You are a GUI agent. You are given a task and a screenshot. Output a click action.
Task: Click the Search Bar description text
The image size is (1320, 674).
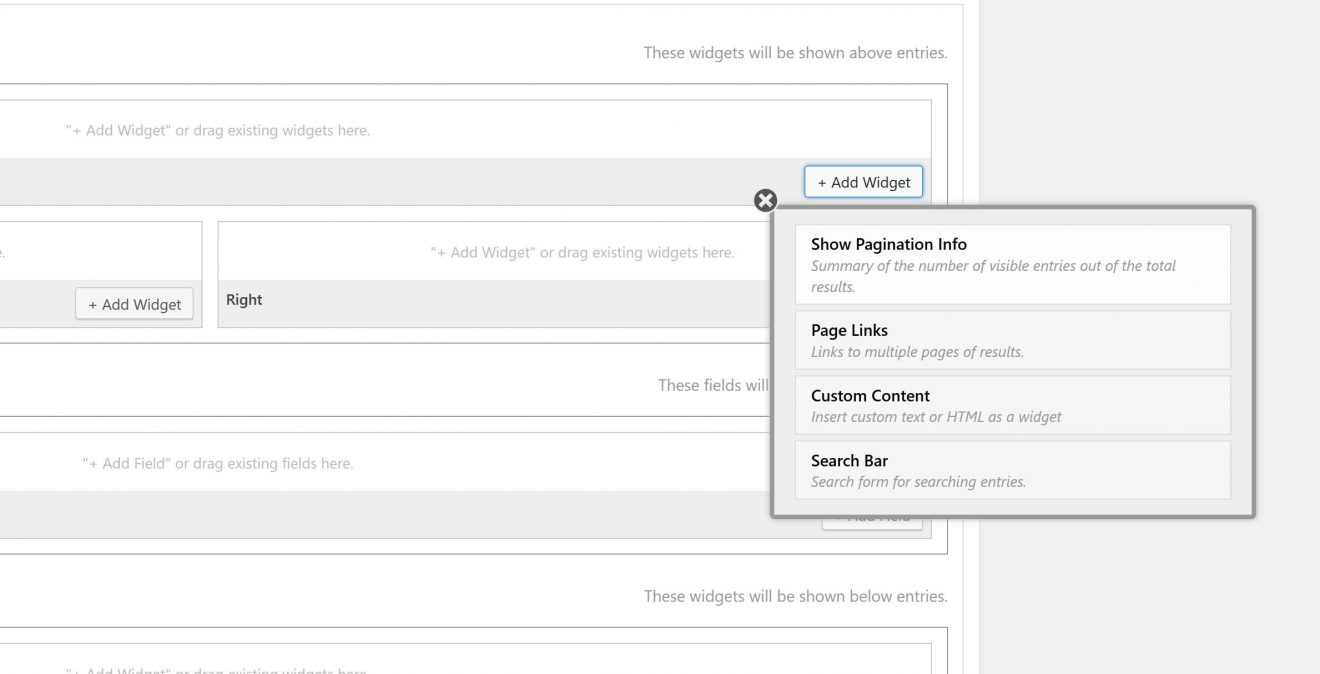[920, 481]
